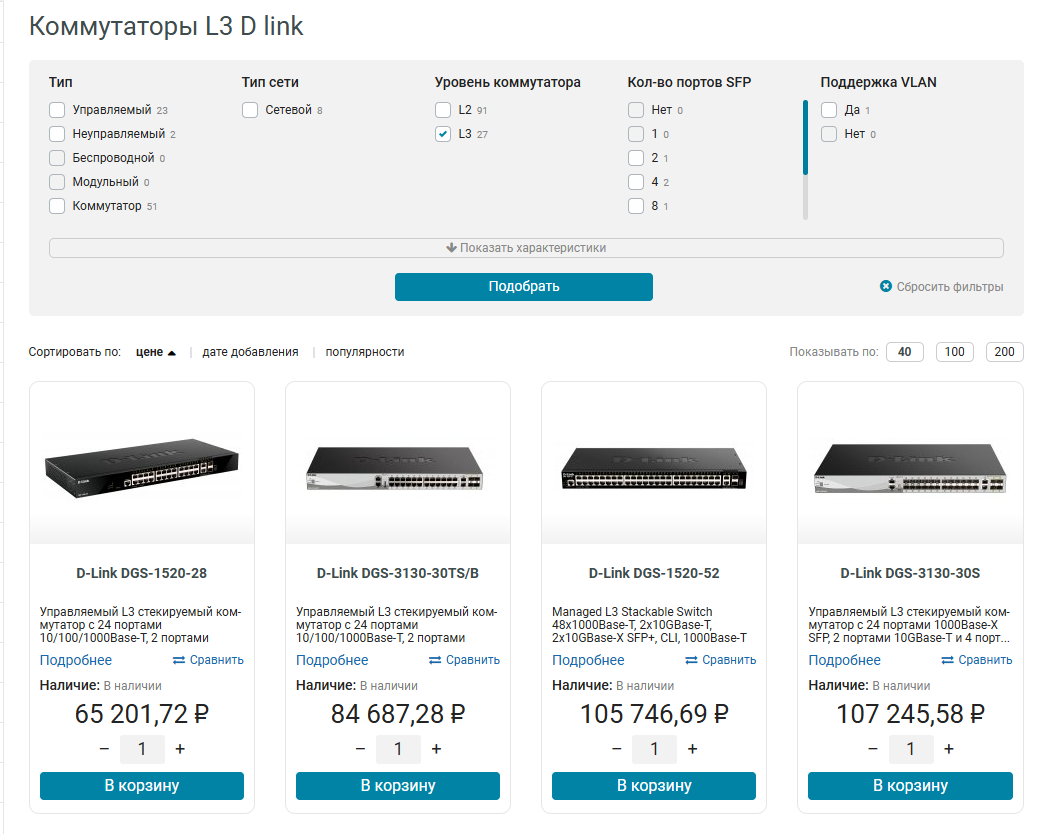
Task: Click compare arrows icon for DGS-1520-28
Action: [179, 660]
